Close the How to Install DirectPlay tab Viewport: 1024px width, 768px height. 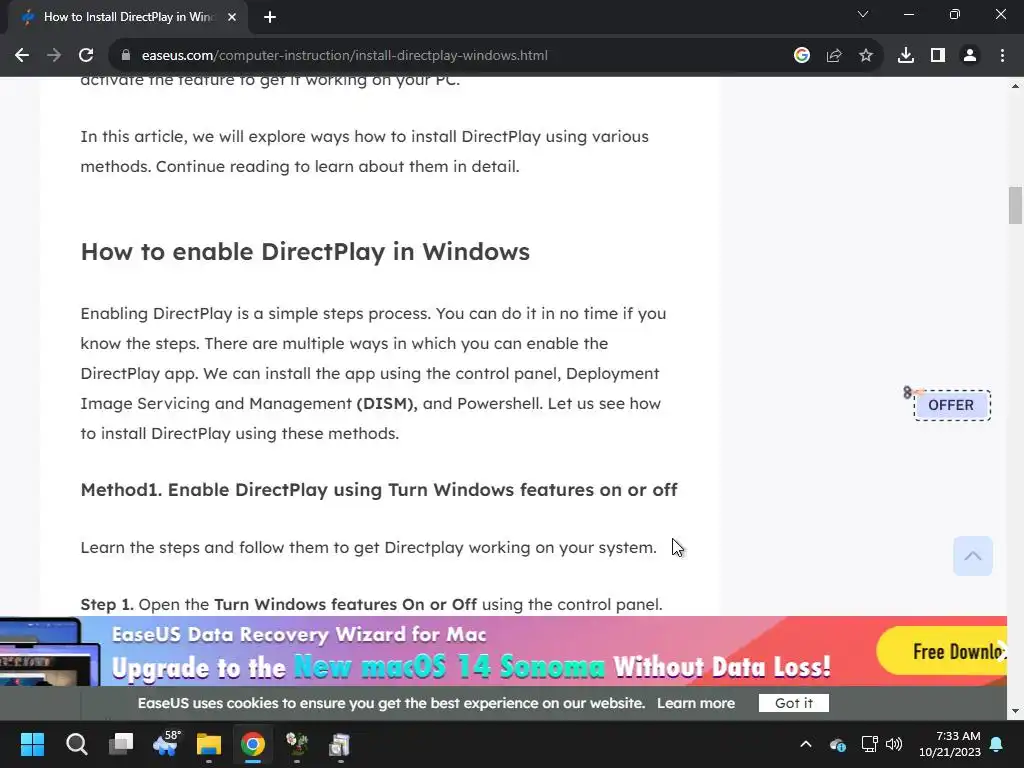232,17
